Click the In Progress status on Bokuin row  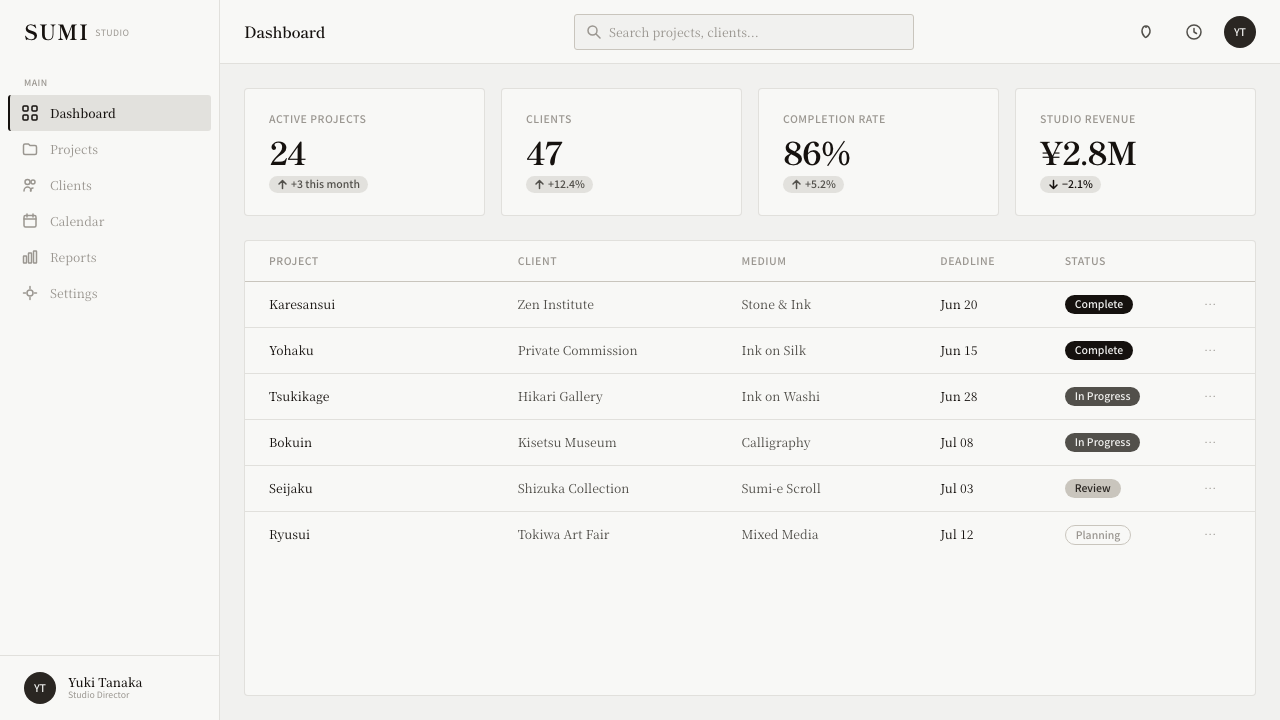tap(1102, 442)
